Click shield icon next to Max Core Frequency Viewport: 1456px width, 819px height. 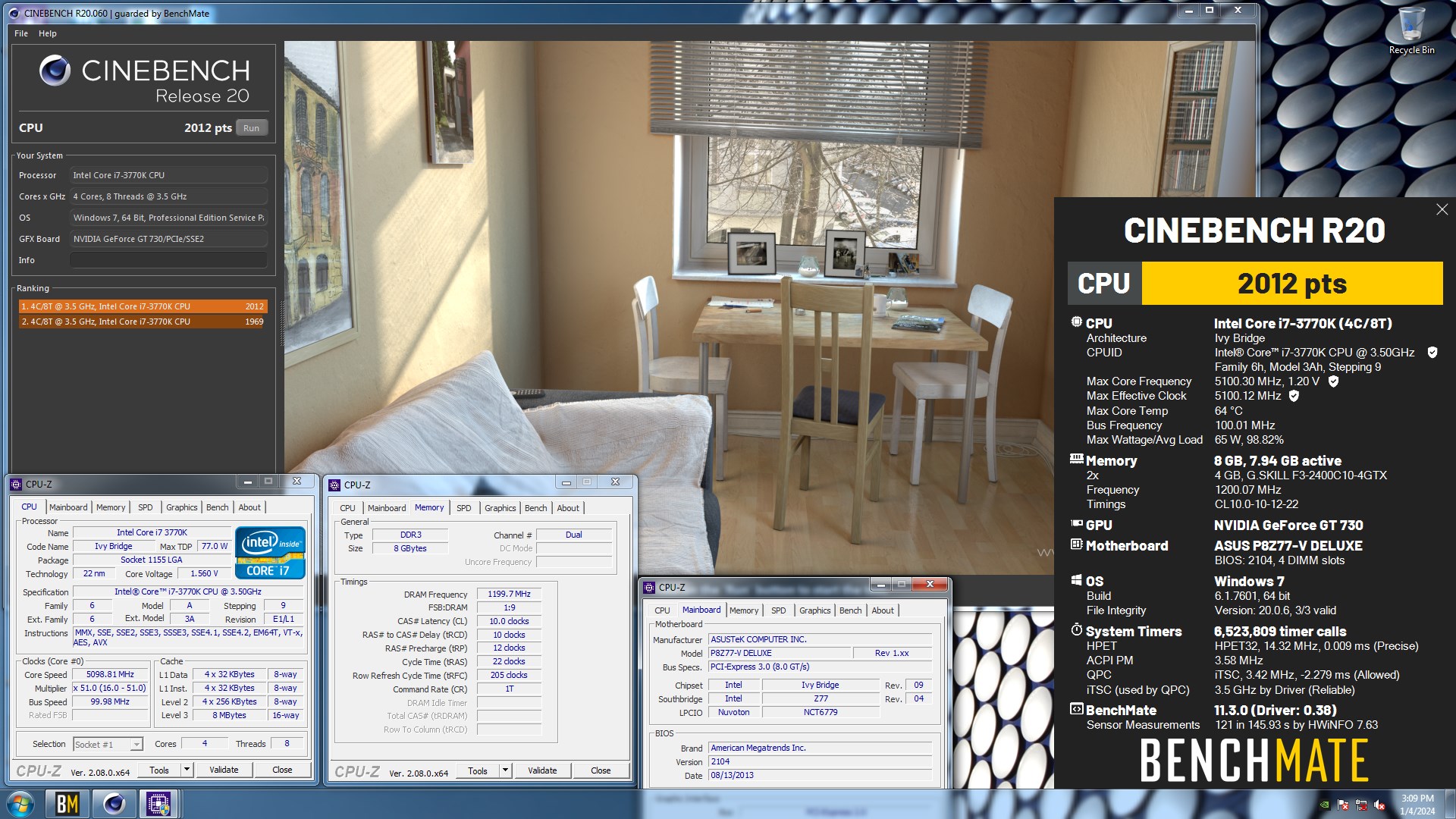pyautogui.click(x=1333, y=381)
